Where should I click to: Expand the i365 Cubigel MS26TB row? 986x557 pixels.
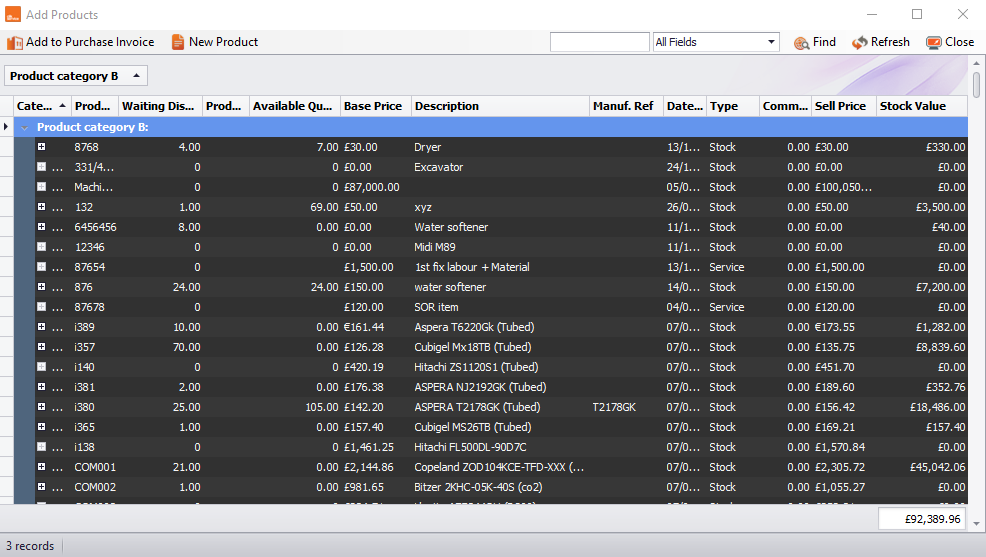tap(42, 427)
